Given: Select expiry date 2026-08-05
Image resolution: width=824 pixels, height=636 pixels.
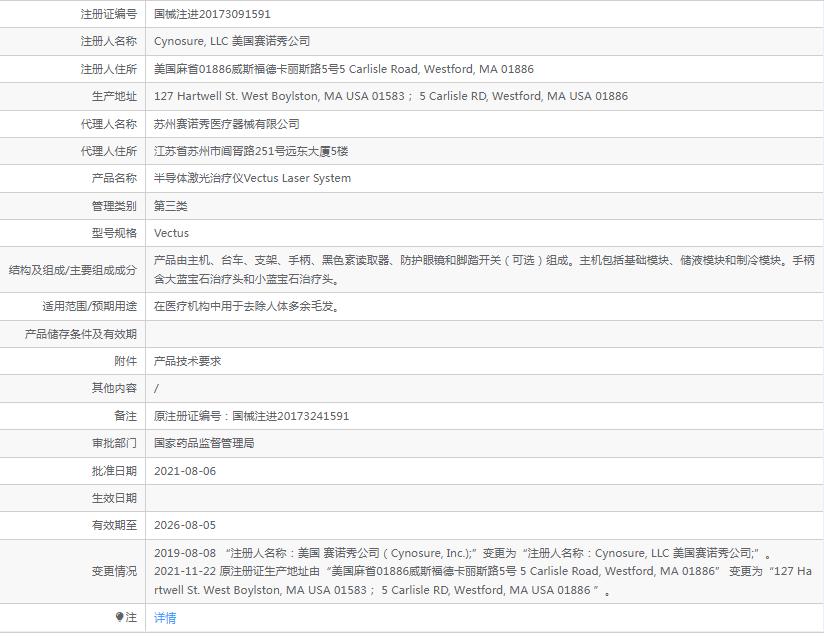Looking at the screenshot, I should (185, 525).
